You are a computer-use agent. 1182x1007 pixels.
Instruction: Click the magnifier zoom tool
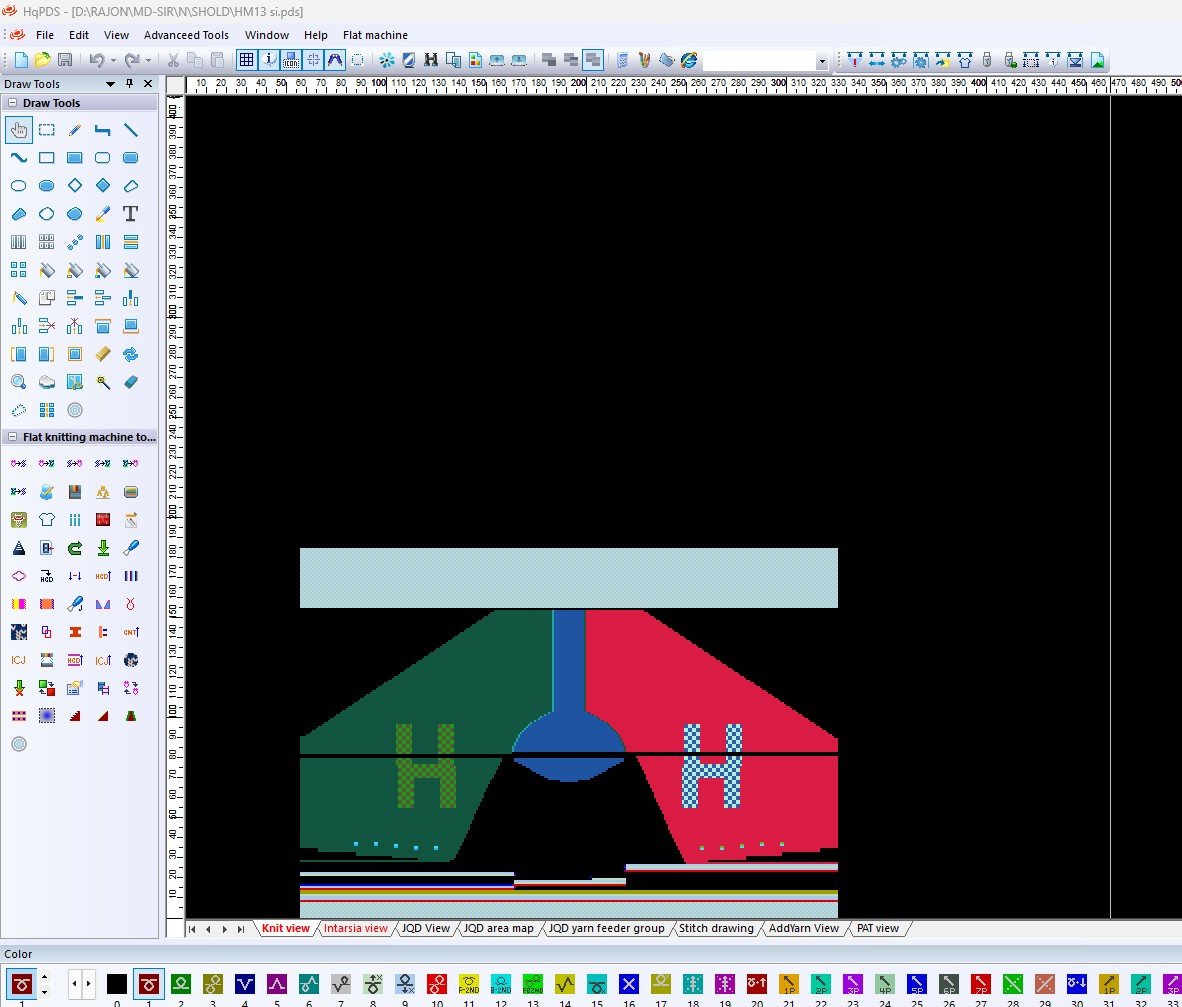18,382
